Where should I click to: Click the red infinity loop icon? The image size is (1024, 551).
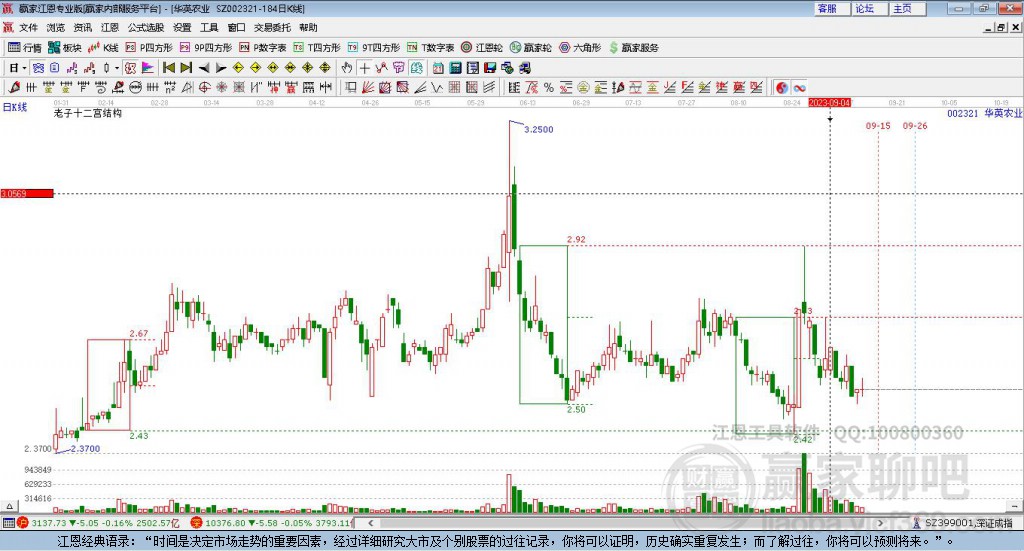(x=799, y=87)
